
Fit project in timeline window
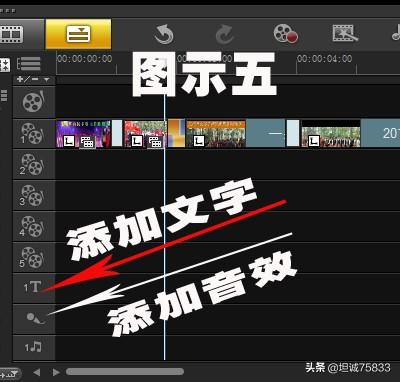click(x=5, y=65)
